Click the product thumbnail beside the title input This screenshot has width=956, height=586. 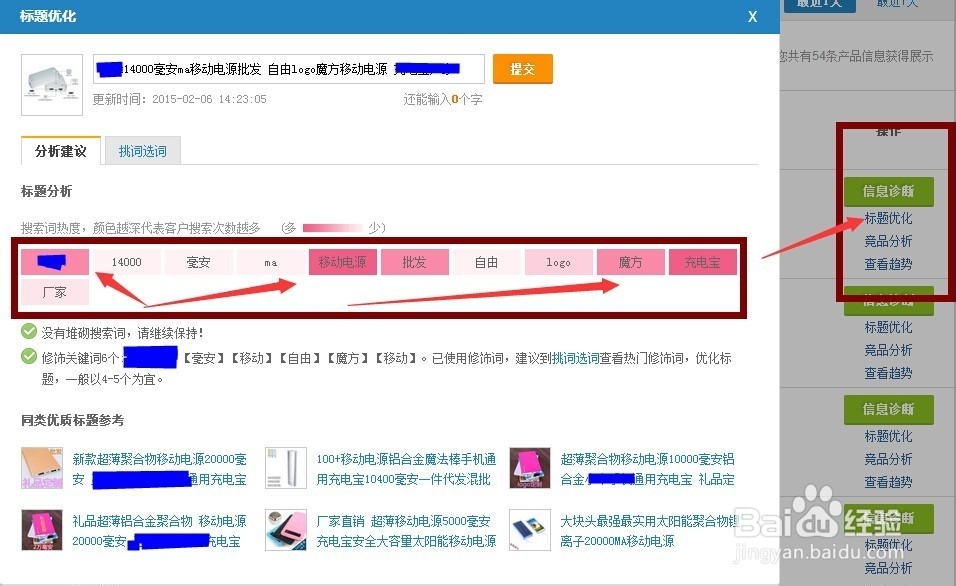click(51, 84)
